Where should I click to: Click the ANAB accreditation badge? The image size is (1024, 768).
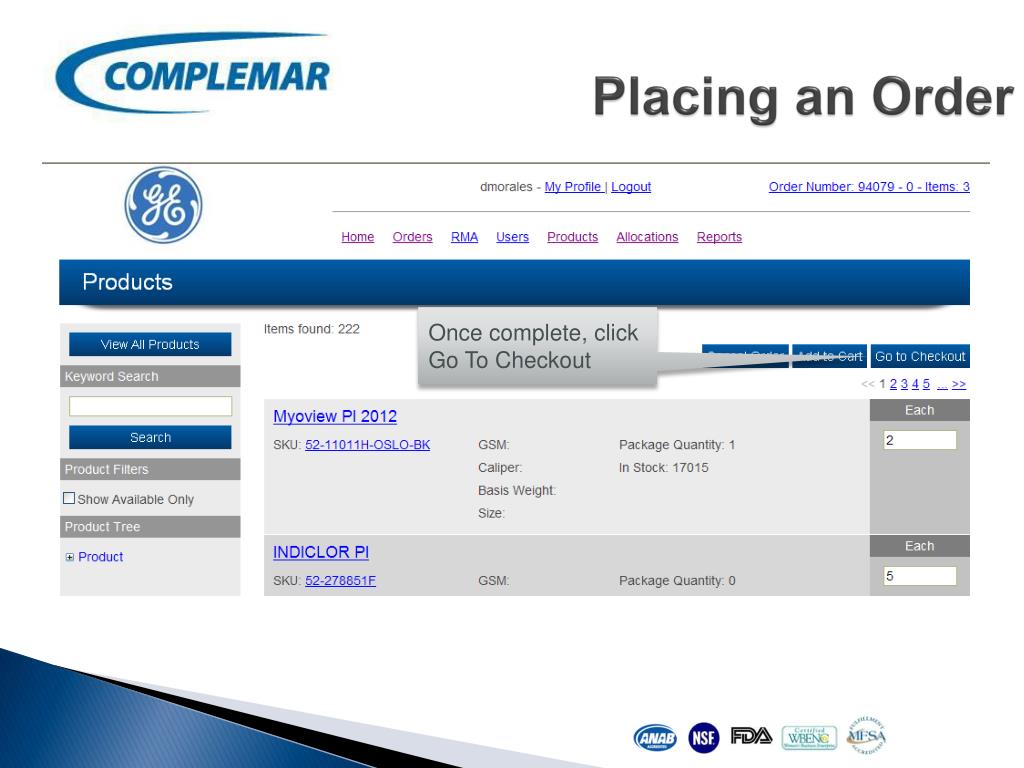pyautogui.click(x=655, y=738)
